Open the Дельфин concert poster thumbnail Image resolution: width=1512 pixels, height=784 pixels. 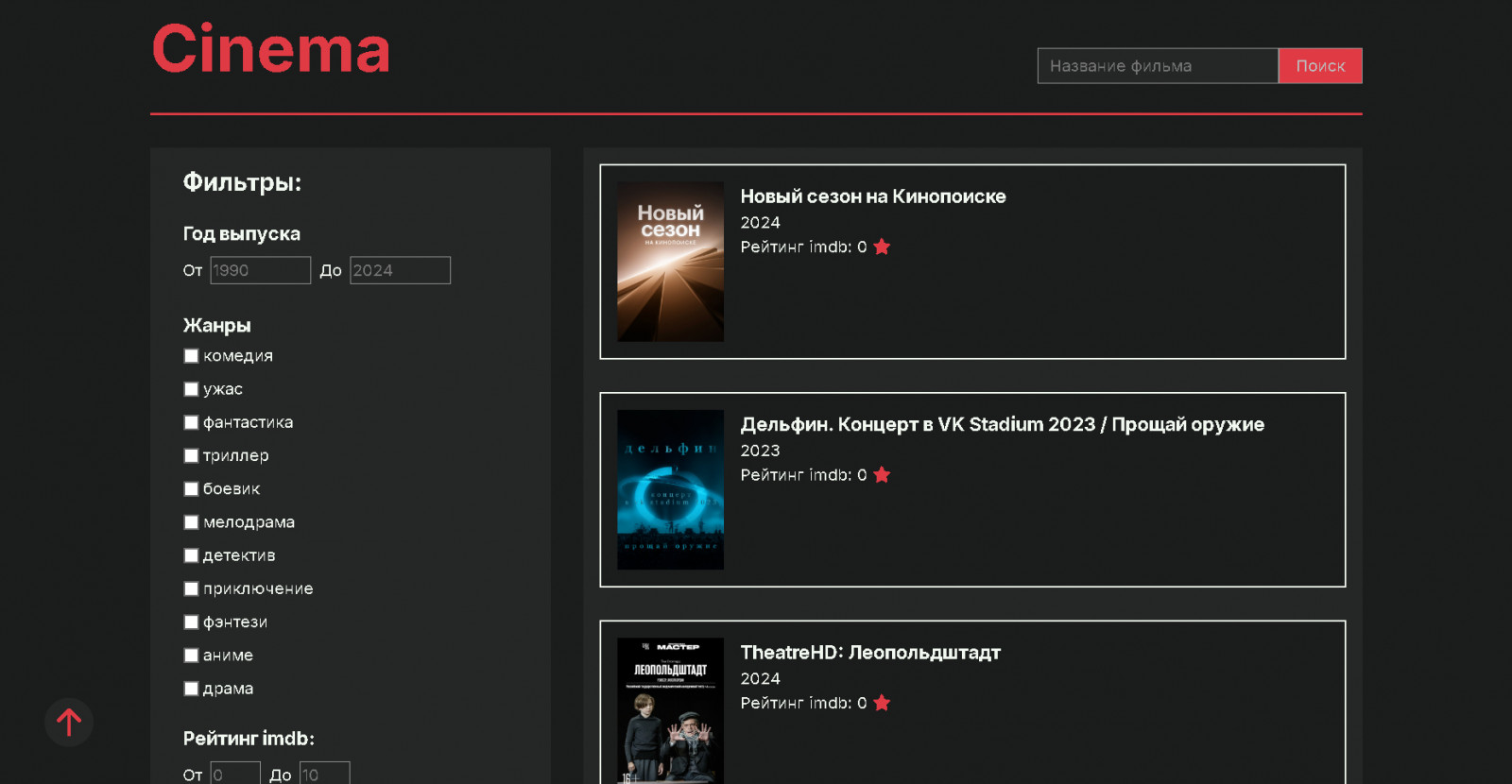[670, 489]
